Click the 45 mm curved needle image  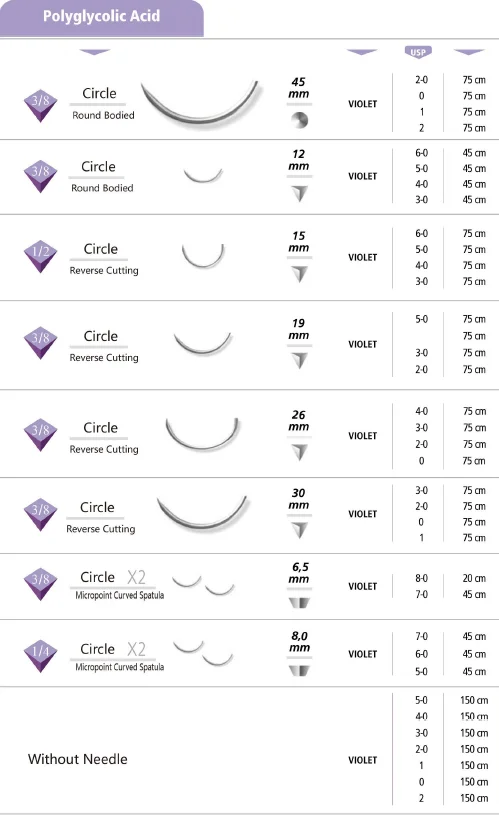pos(200,101)
